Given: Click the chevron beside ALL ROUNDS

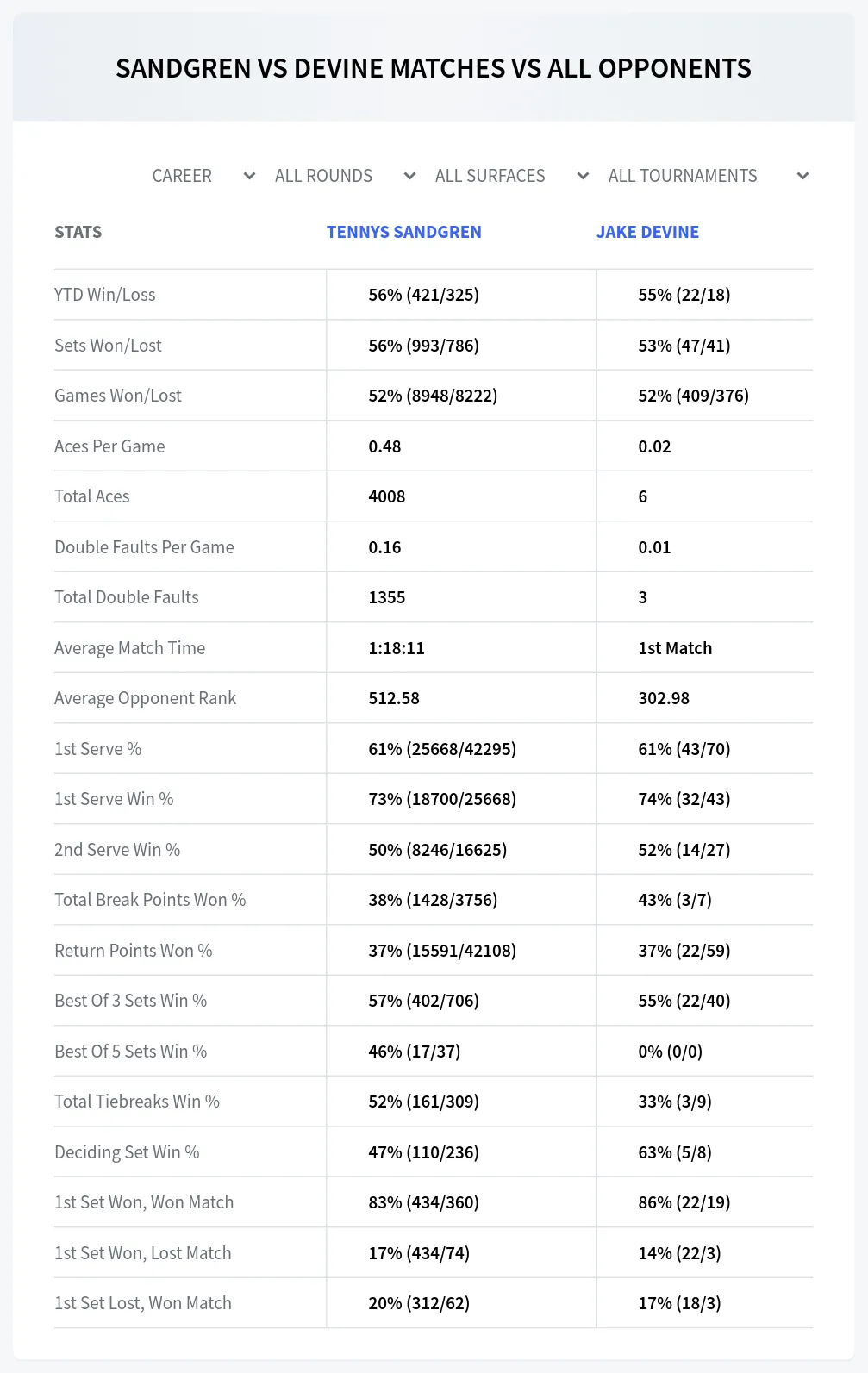Looking at the screenshot, I should tap(410, 176).
